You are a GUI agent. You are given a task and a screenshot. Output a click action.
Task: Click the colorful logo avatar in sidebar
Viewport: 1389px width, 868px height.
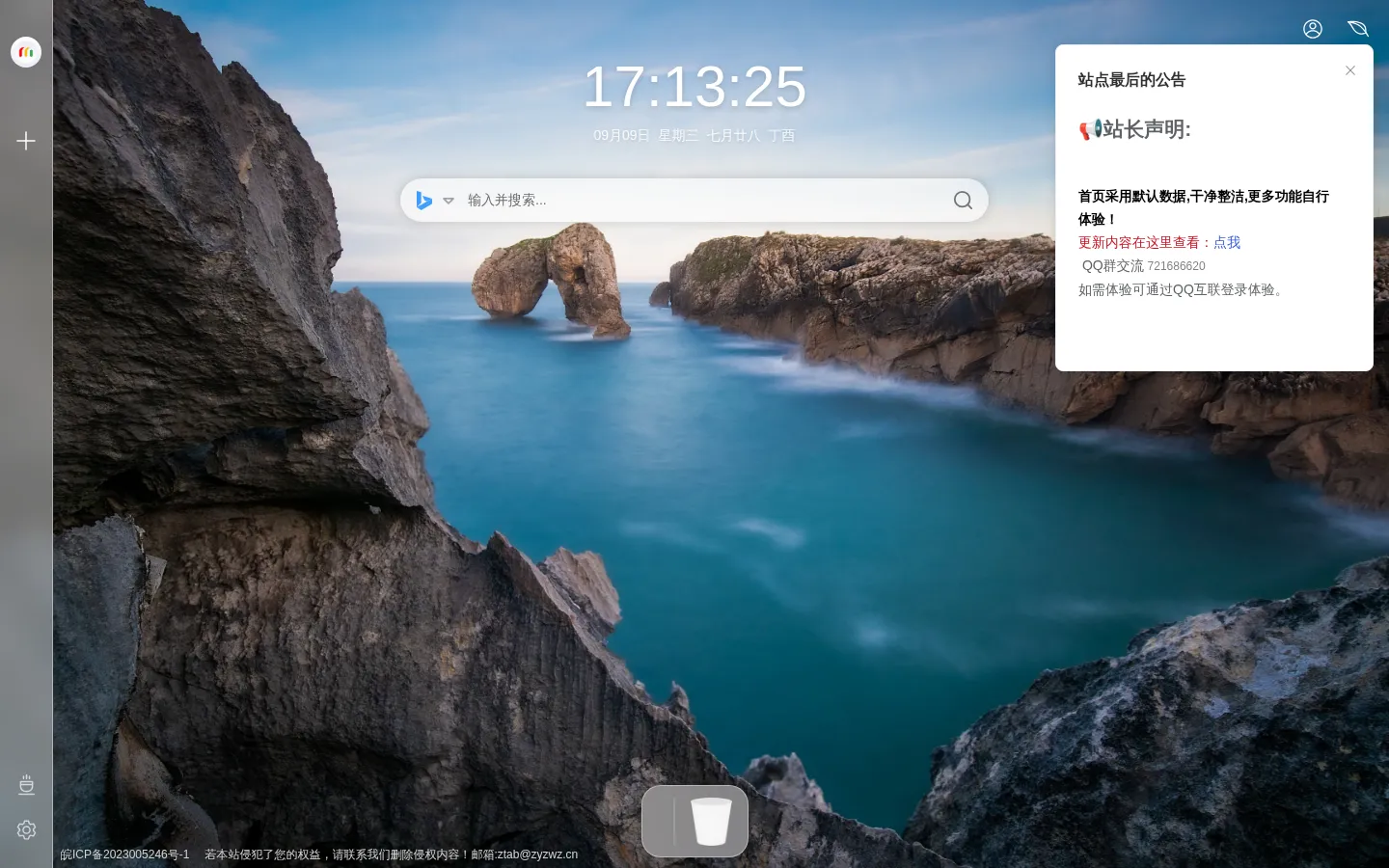[26, 52]
